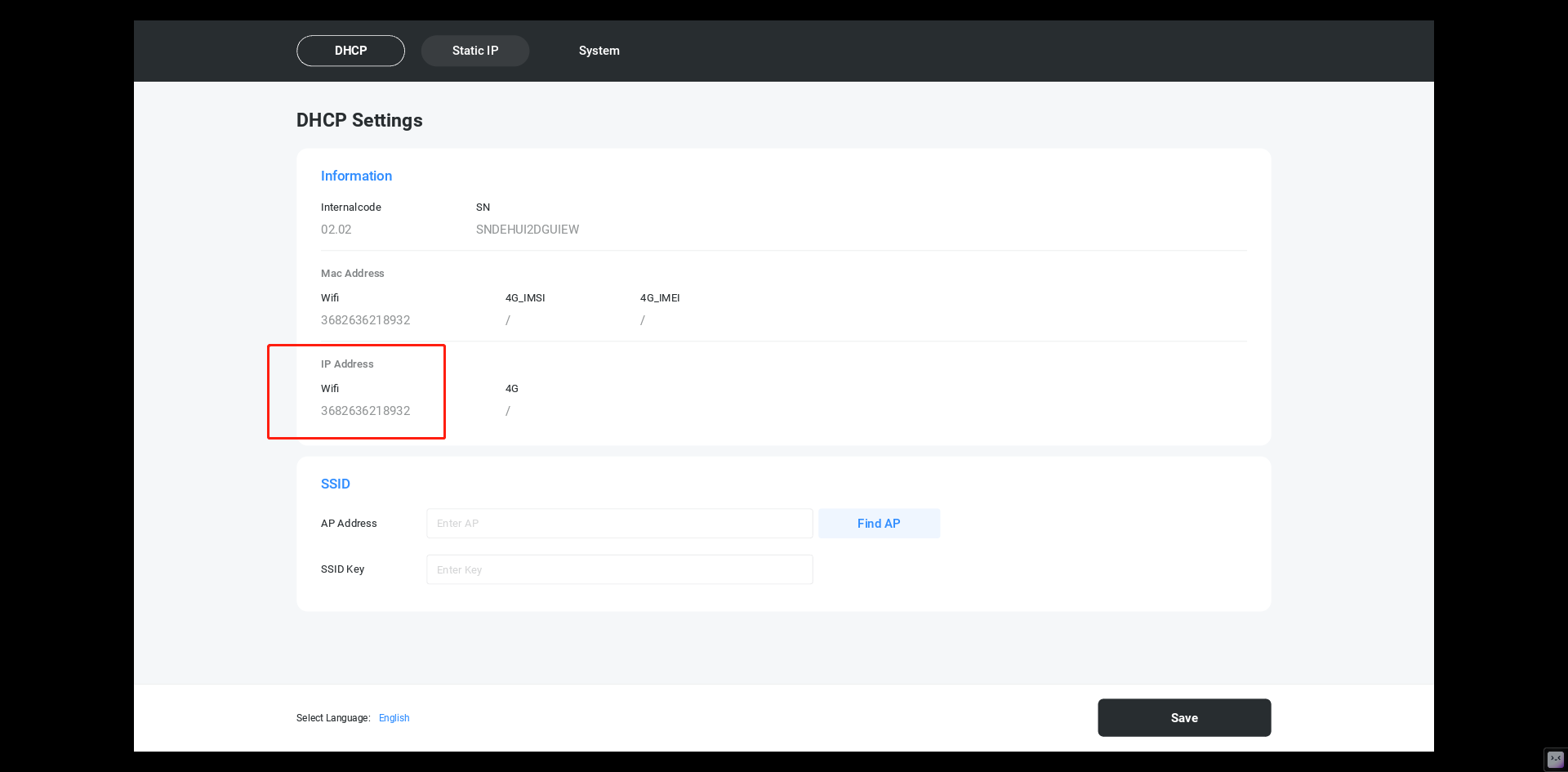Open the Static IP tab
This screenshot has height=772, width=1568.
(474, 51)
